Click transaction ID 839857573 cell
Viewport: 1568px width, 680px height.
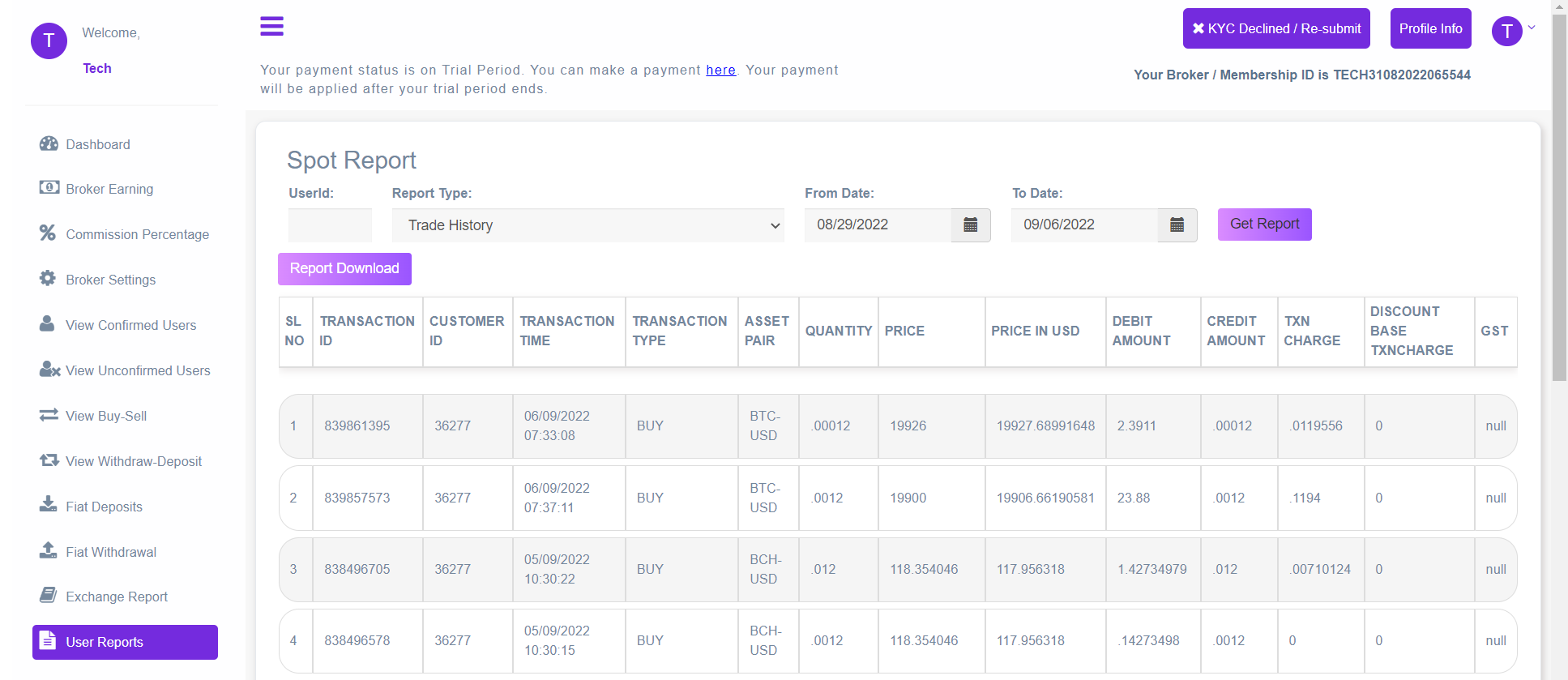click(367, 498)
